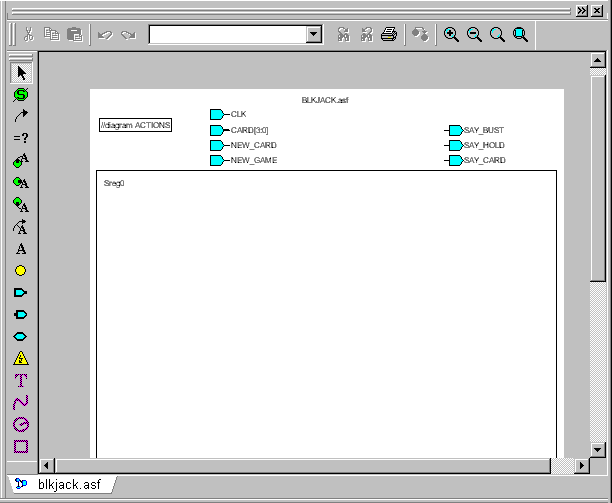Select the yellow warning triangle tool

[21, 358]
